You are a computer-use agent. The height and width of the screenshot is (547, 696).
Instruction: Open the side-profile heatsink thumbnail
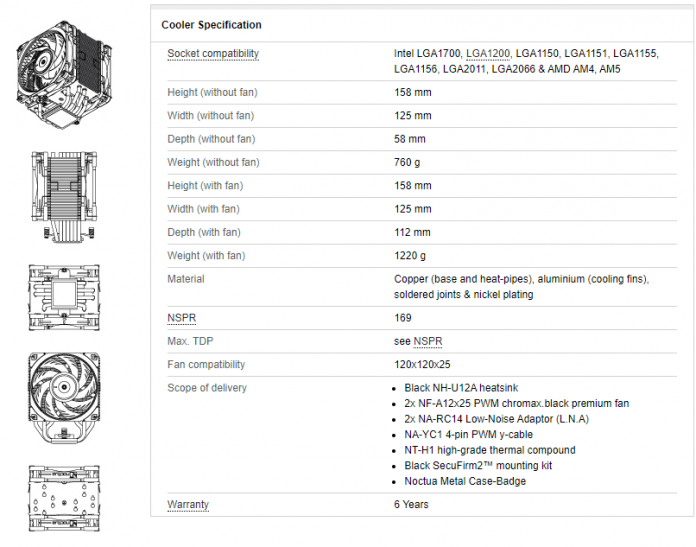click(66, 193)
